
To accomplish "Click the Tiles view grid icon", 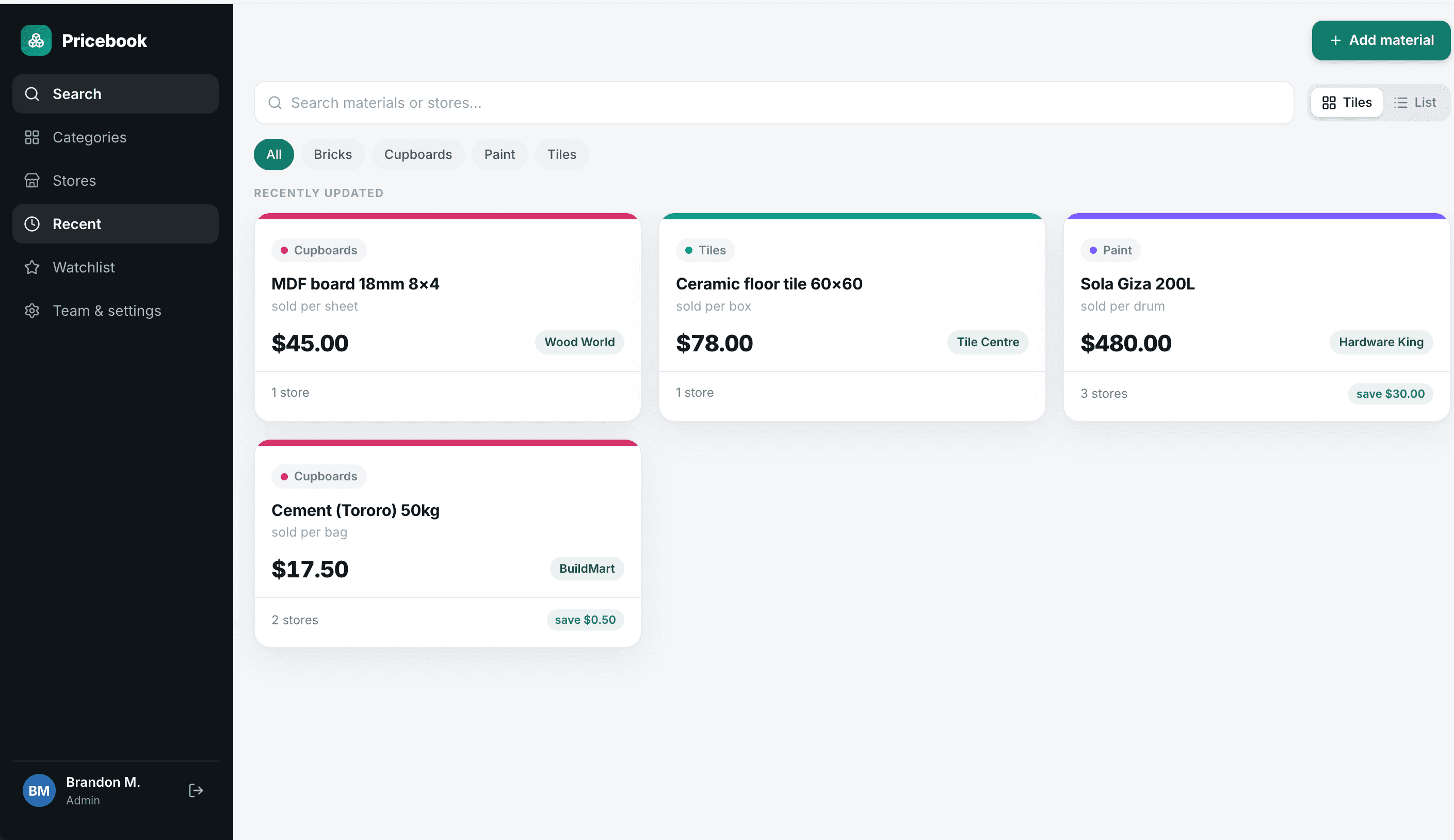I will click(x=1329, y=103).
